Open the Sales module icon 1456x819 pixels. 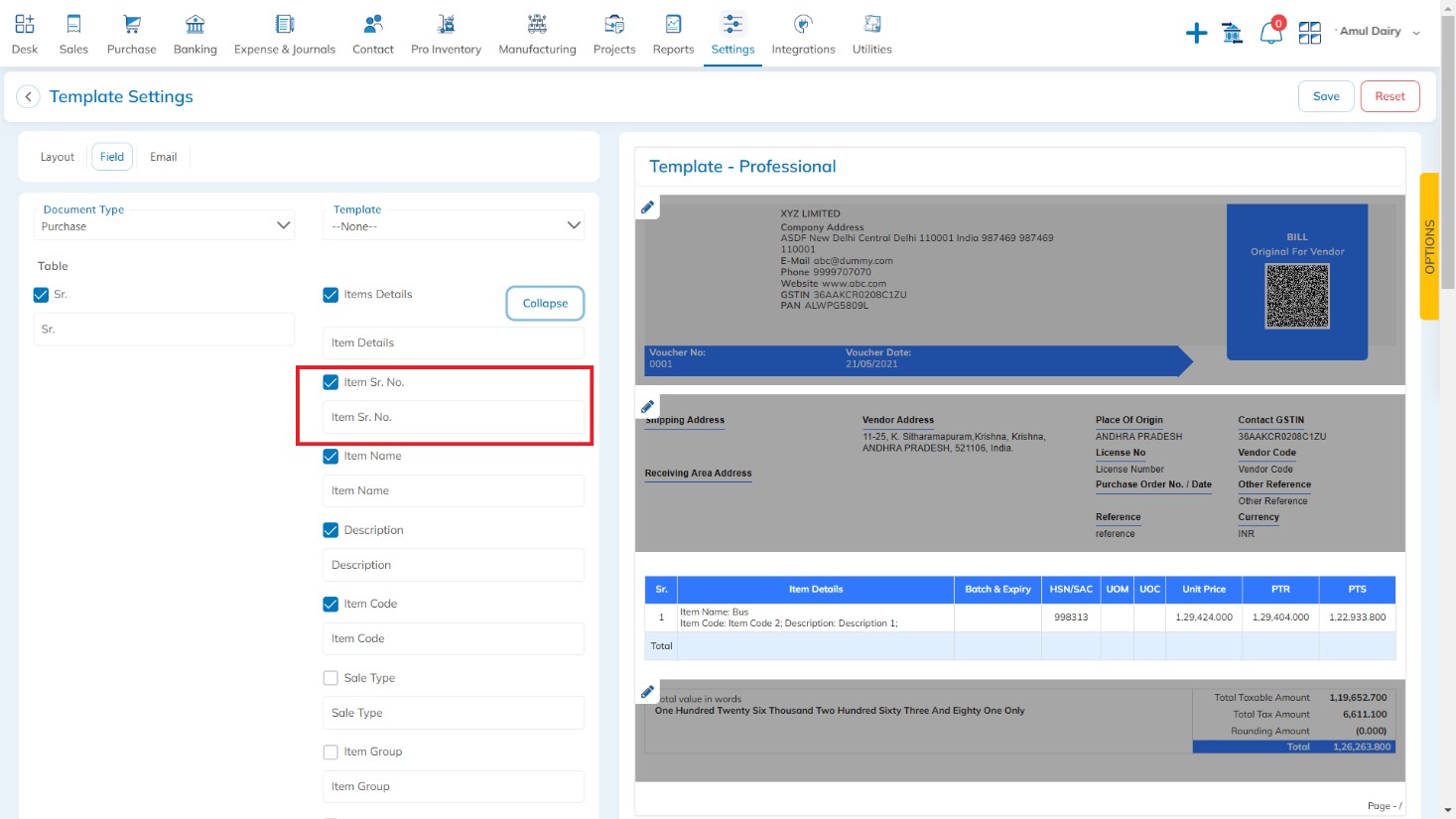[x=73, y=24]
